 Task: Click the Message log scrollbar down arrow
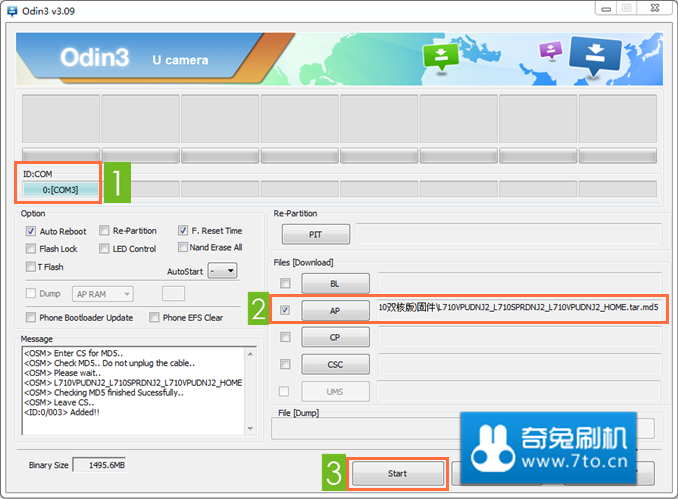[250, 429]
